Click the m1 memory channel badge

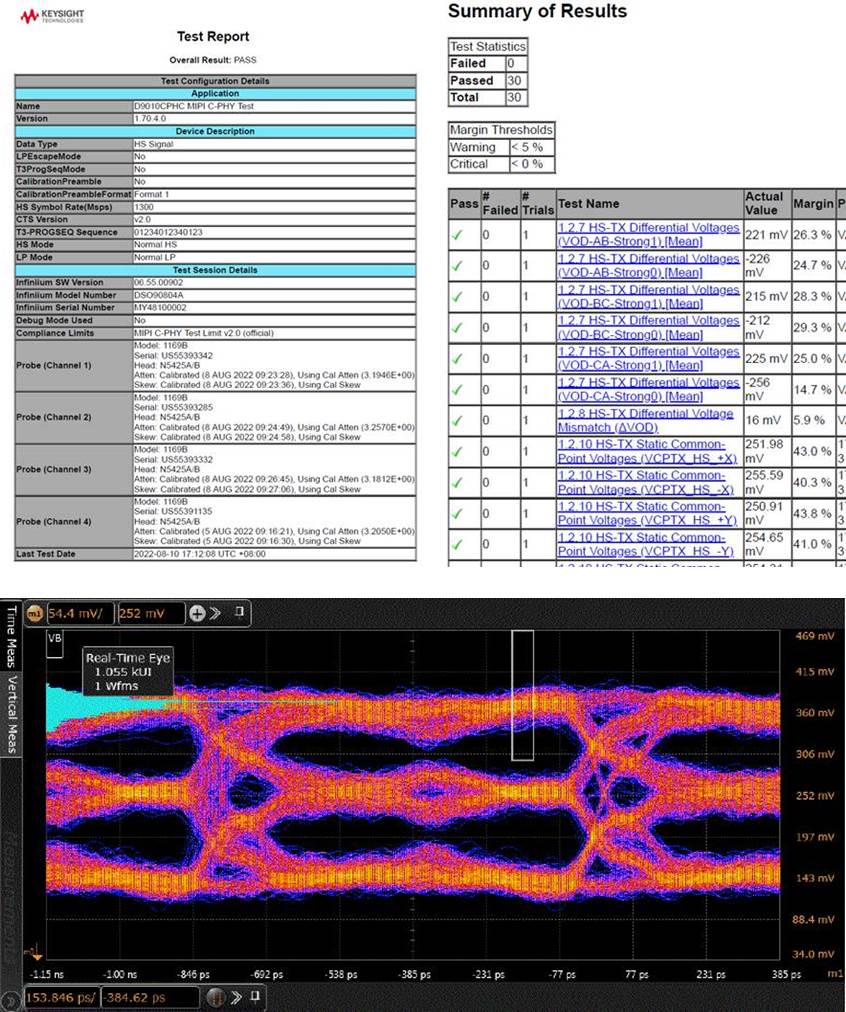point(35,613)
